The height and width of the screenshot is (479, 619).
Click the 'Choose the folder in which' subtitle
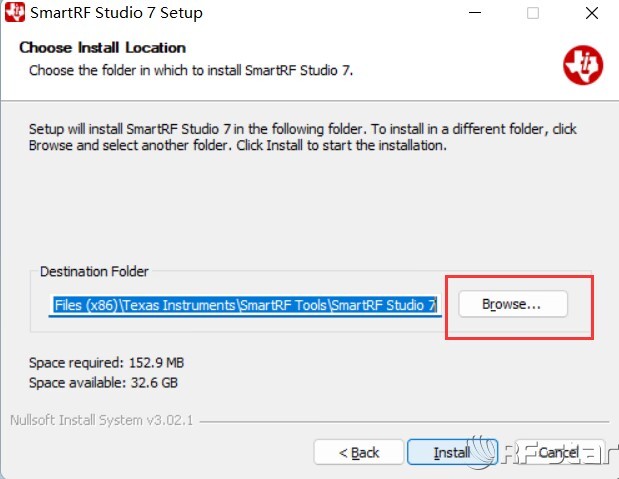[190, 71]
